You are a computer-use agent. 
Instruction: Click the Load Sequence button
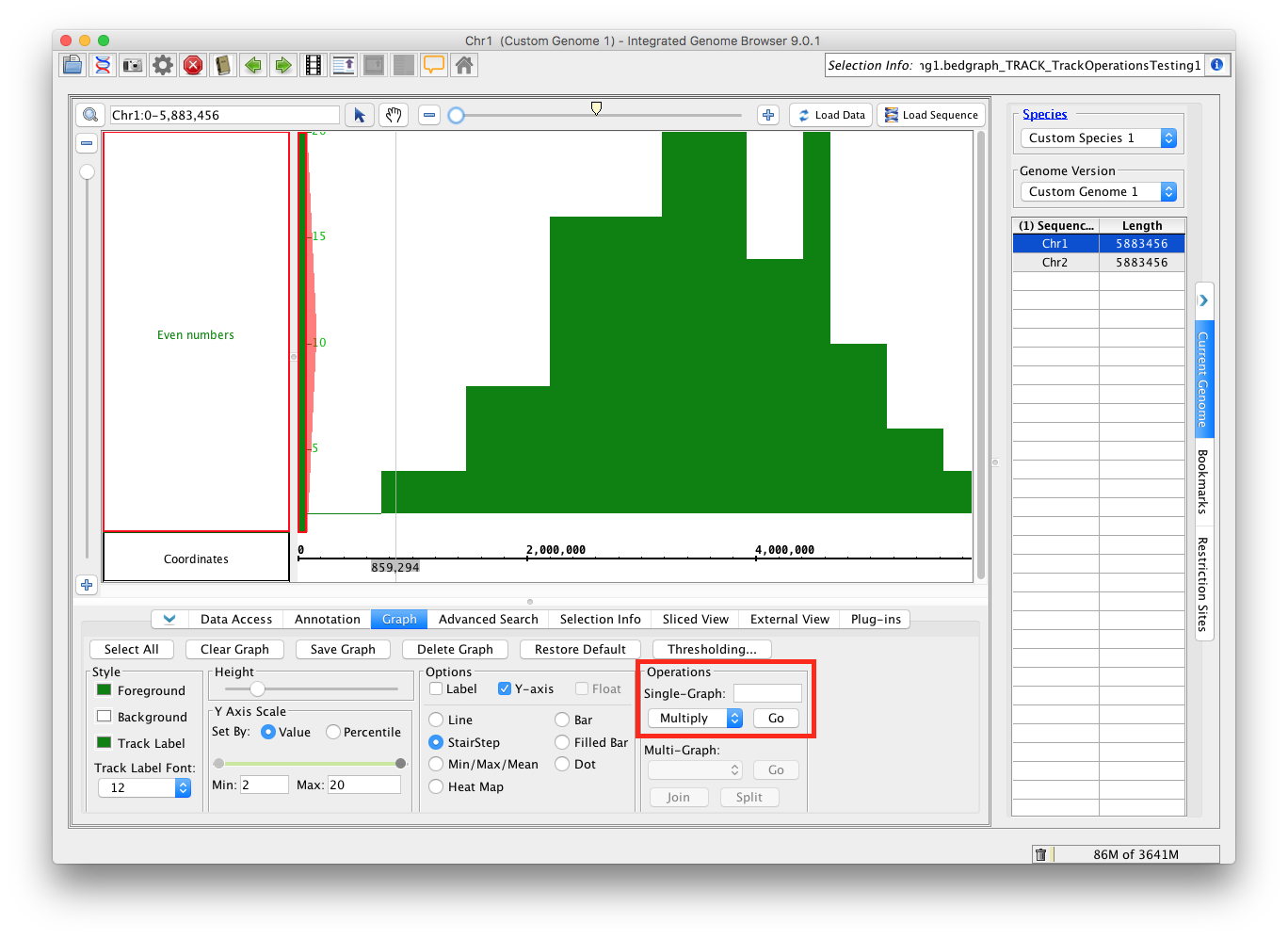pyautogui.click(x=931, y=115)
